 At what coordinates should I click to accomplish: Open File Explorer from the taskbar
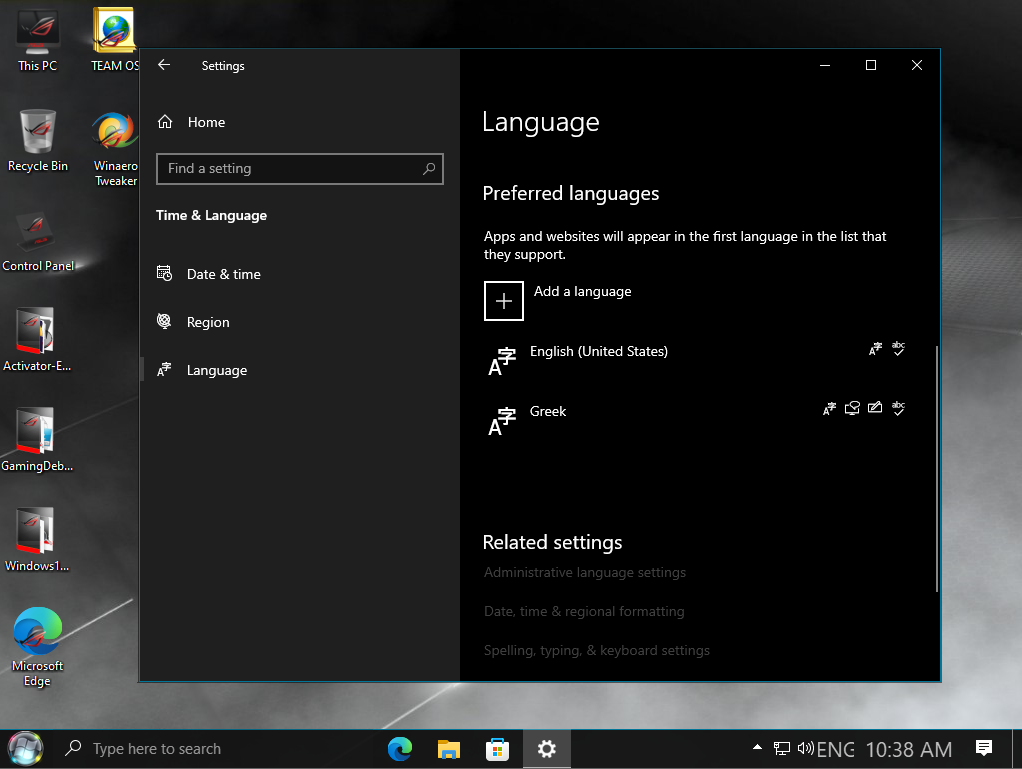click(x=448, y=749)
